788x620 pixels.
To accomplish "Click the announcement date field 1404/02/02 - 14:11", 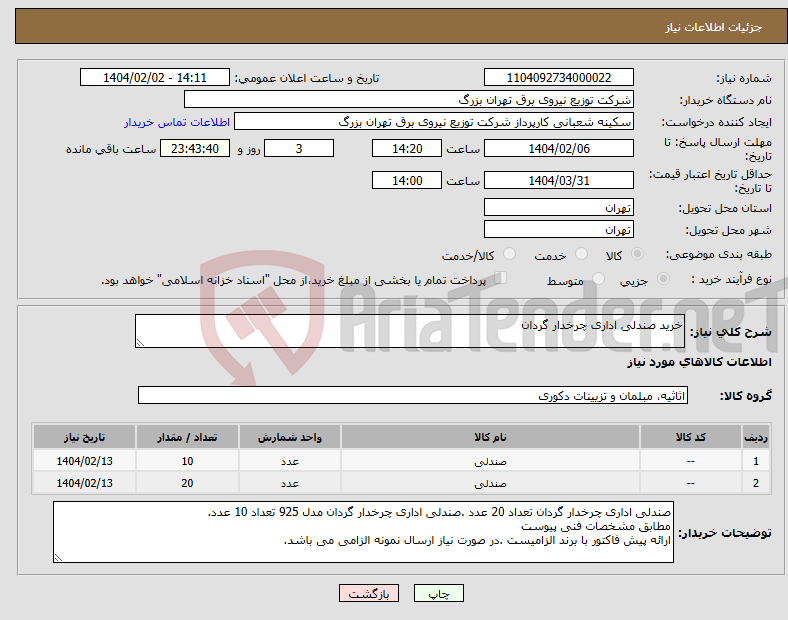I will tap(155, 77).
